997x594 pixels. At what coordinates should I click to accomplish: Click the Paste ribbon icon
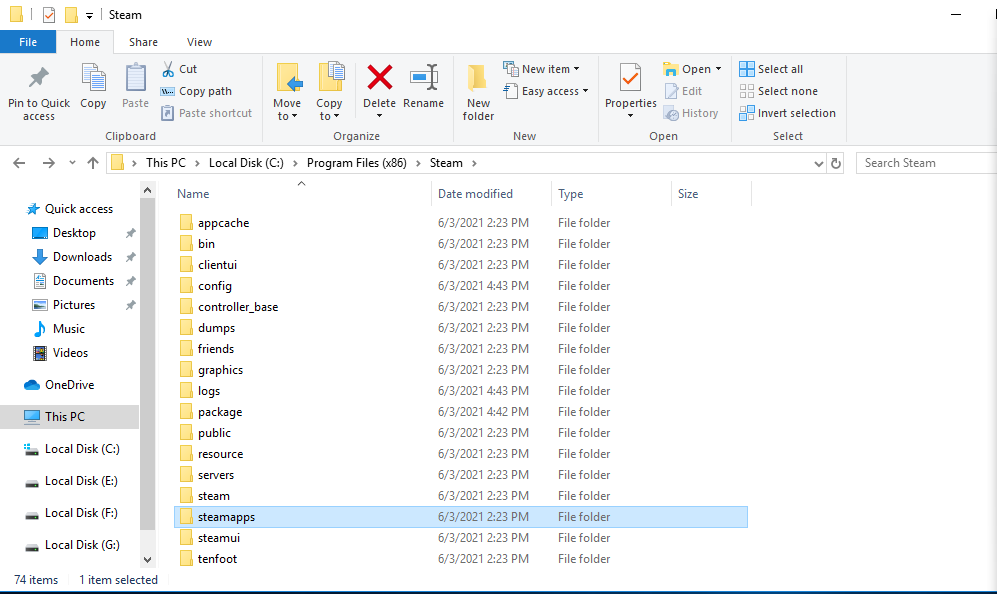coord(135,78)
